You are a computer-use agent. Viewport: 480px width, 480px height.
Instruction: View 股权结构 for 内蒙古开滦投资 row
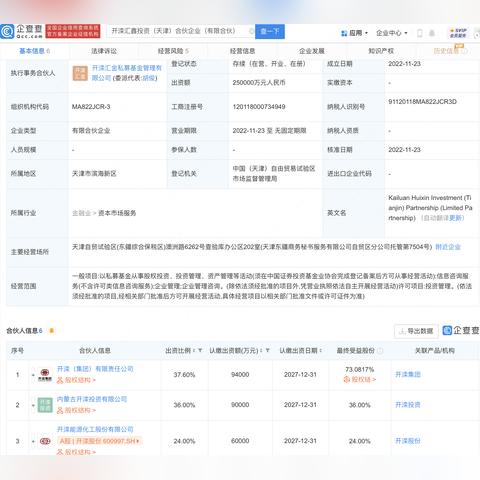76,410
